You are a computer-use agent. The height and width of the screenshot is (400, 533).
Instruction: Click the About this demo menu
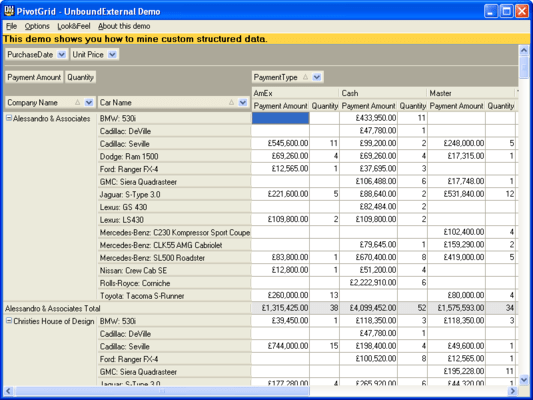pos(124,26)
